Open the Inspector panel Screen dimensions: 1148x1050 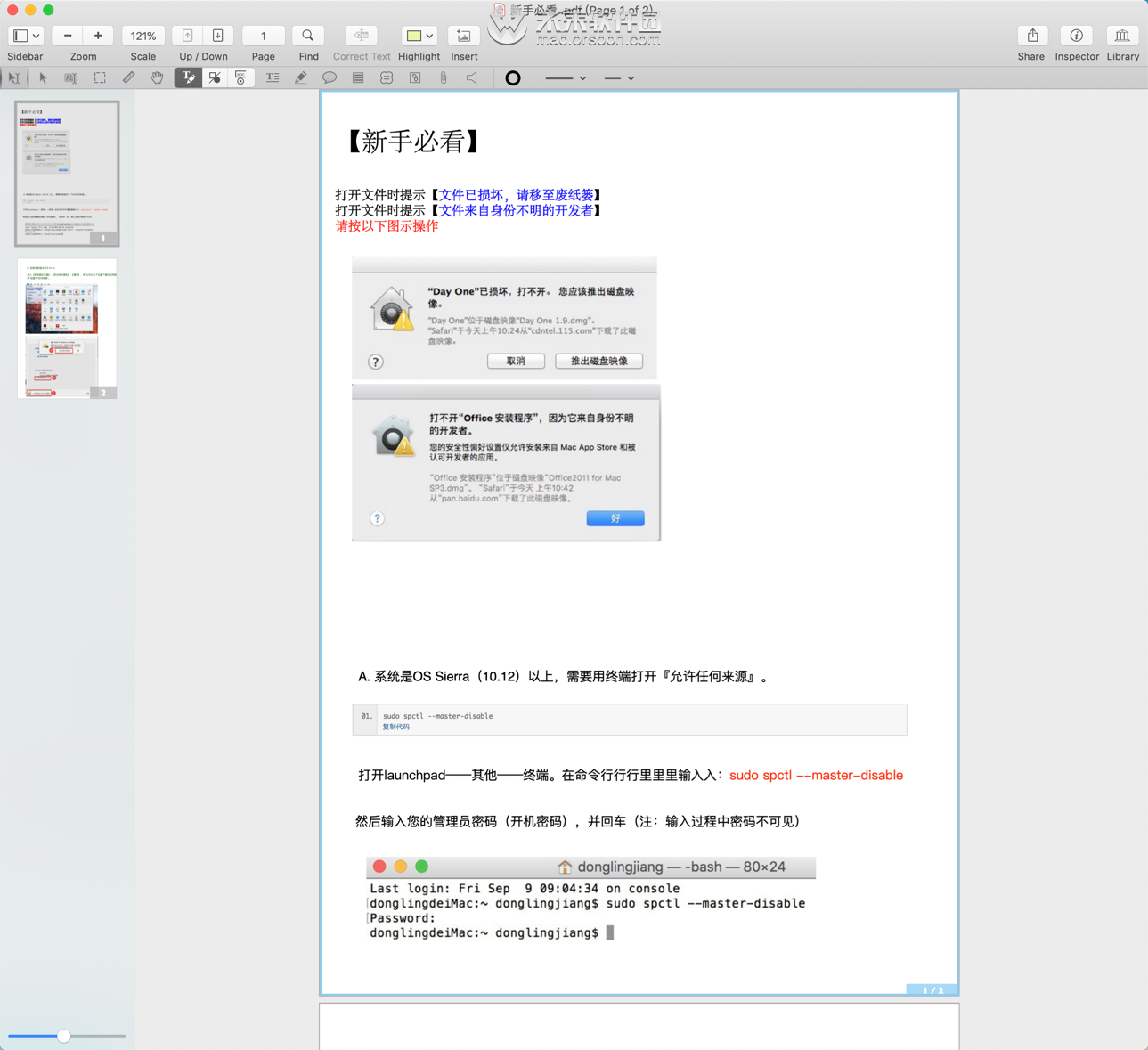(x=1077, y=36)
